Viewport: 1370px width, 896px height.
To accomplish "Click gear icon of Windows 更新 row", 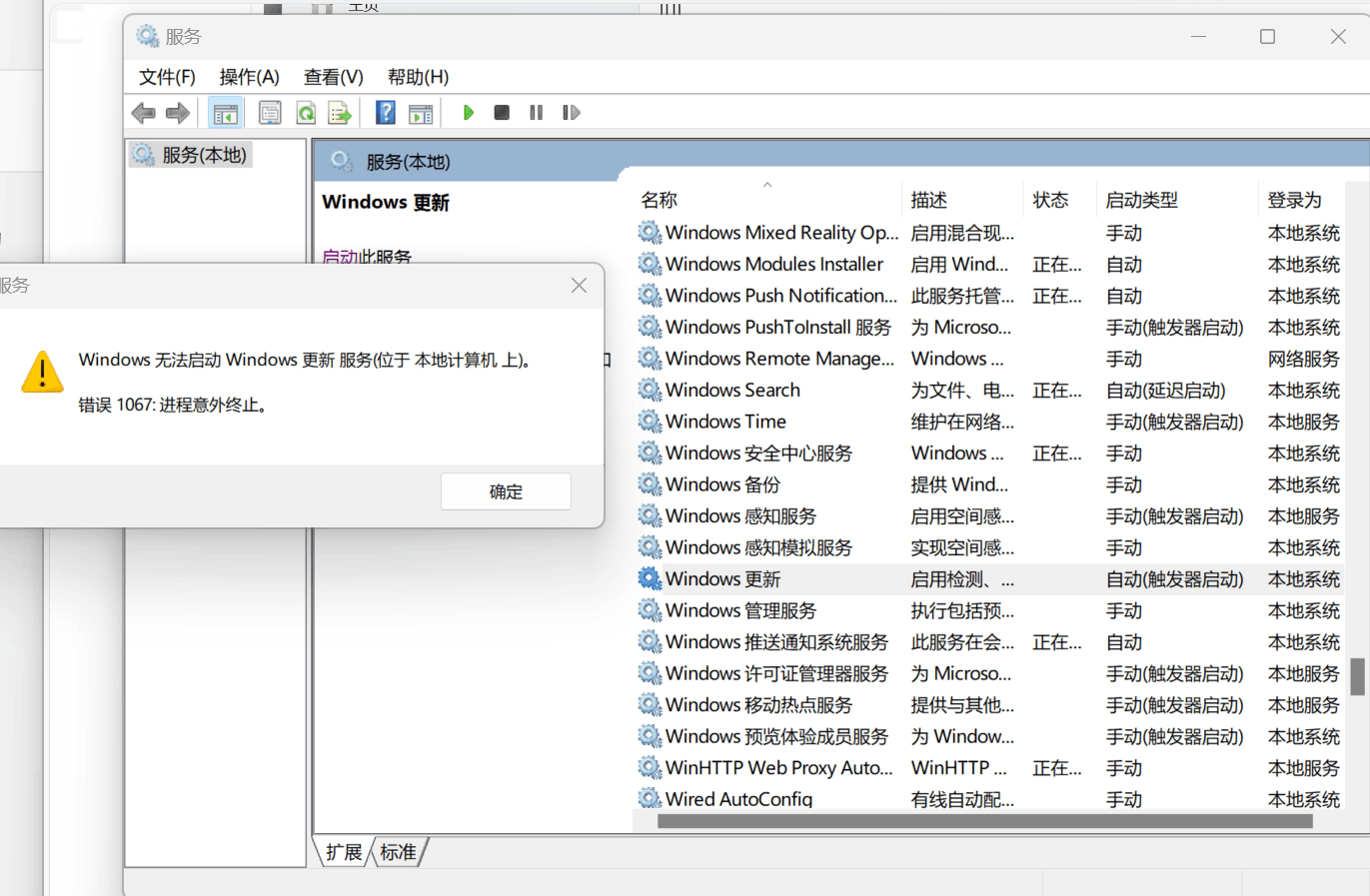I will [650, 578].
